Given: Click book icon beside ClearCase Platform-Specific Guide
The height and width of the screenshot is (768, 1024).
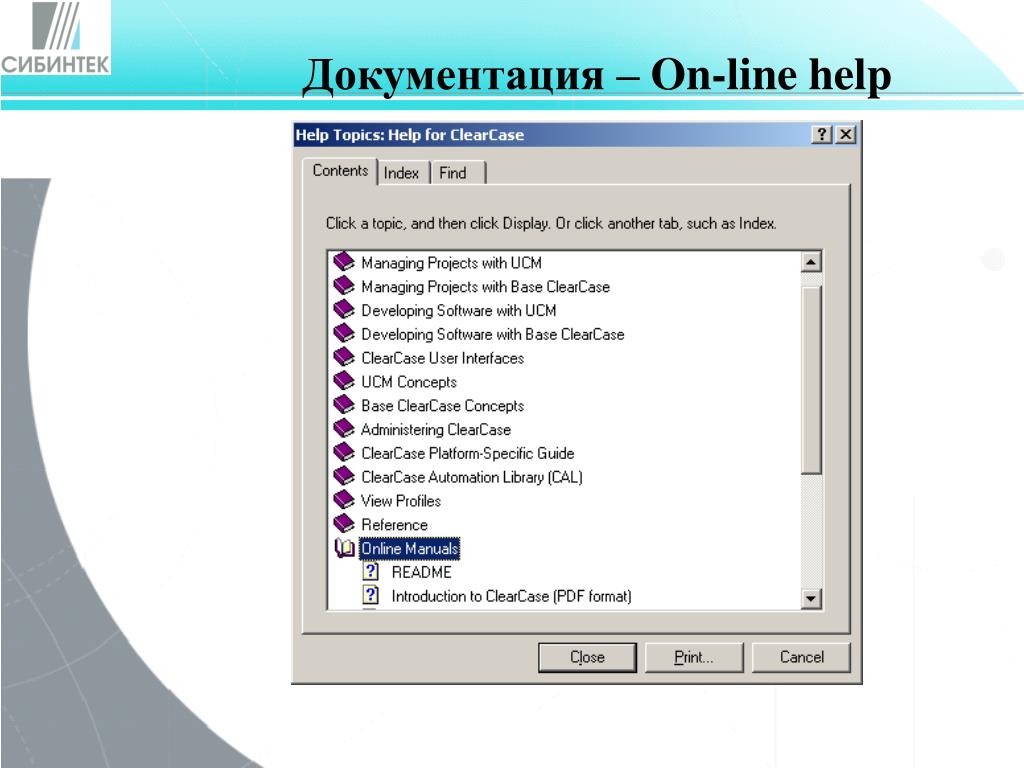Looking at the screenshot, I should 344,453.
